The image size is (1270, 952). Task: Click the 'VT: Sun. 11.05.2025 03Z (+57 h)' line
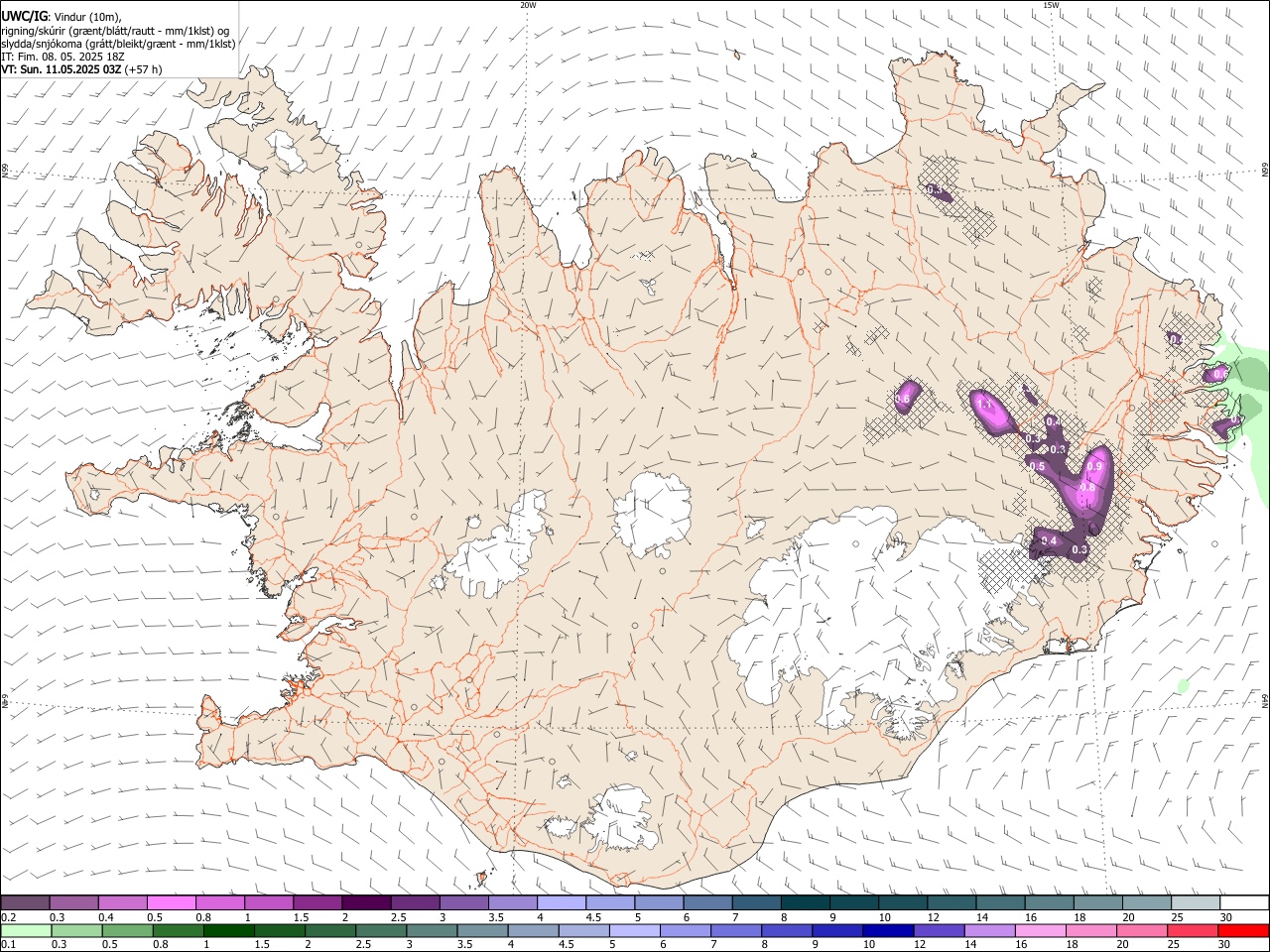pos(81,69)
